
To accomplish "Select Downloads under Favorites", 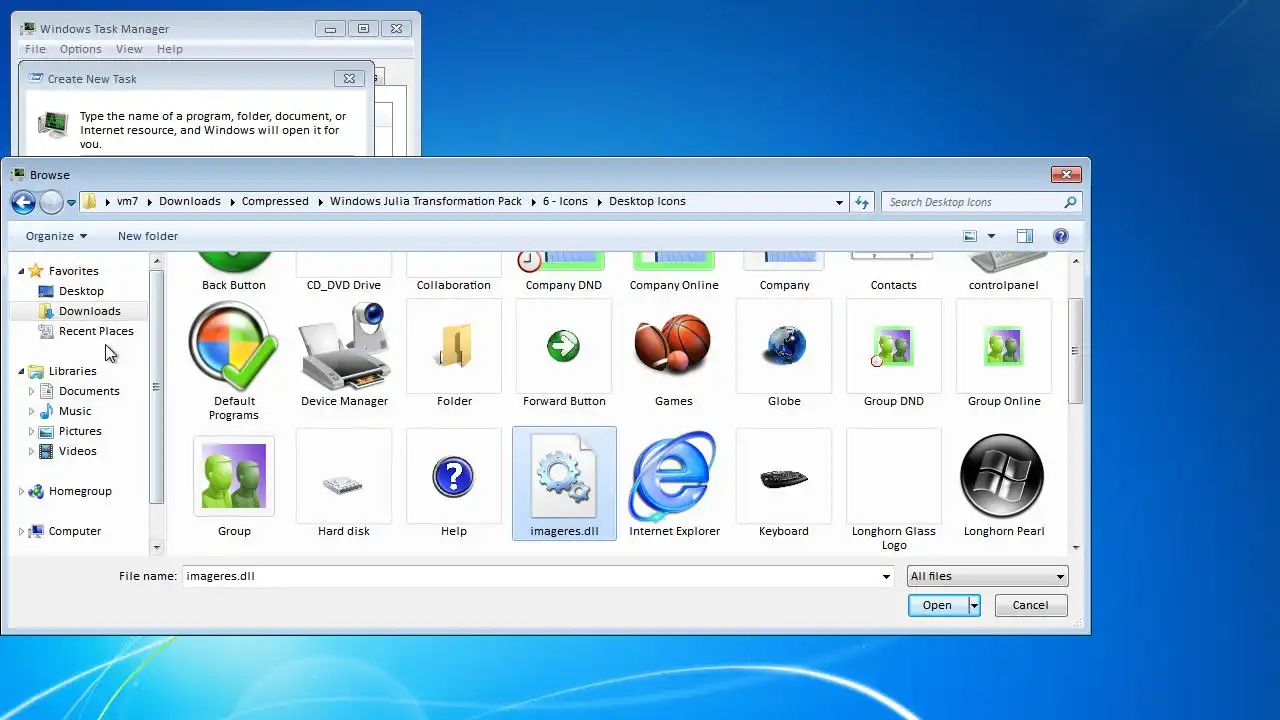I will [x=89, y=311].
